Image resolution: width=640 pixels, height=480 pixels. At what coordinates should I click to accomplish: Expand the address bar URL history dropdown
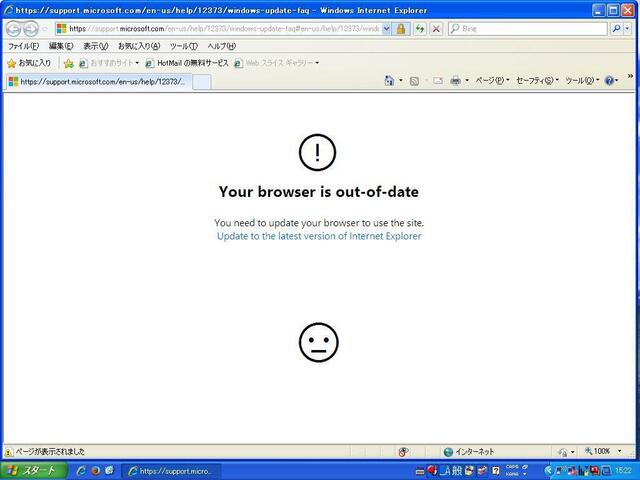[386, 29]
